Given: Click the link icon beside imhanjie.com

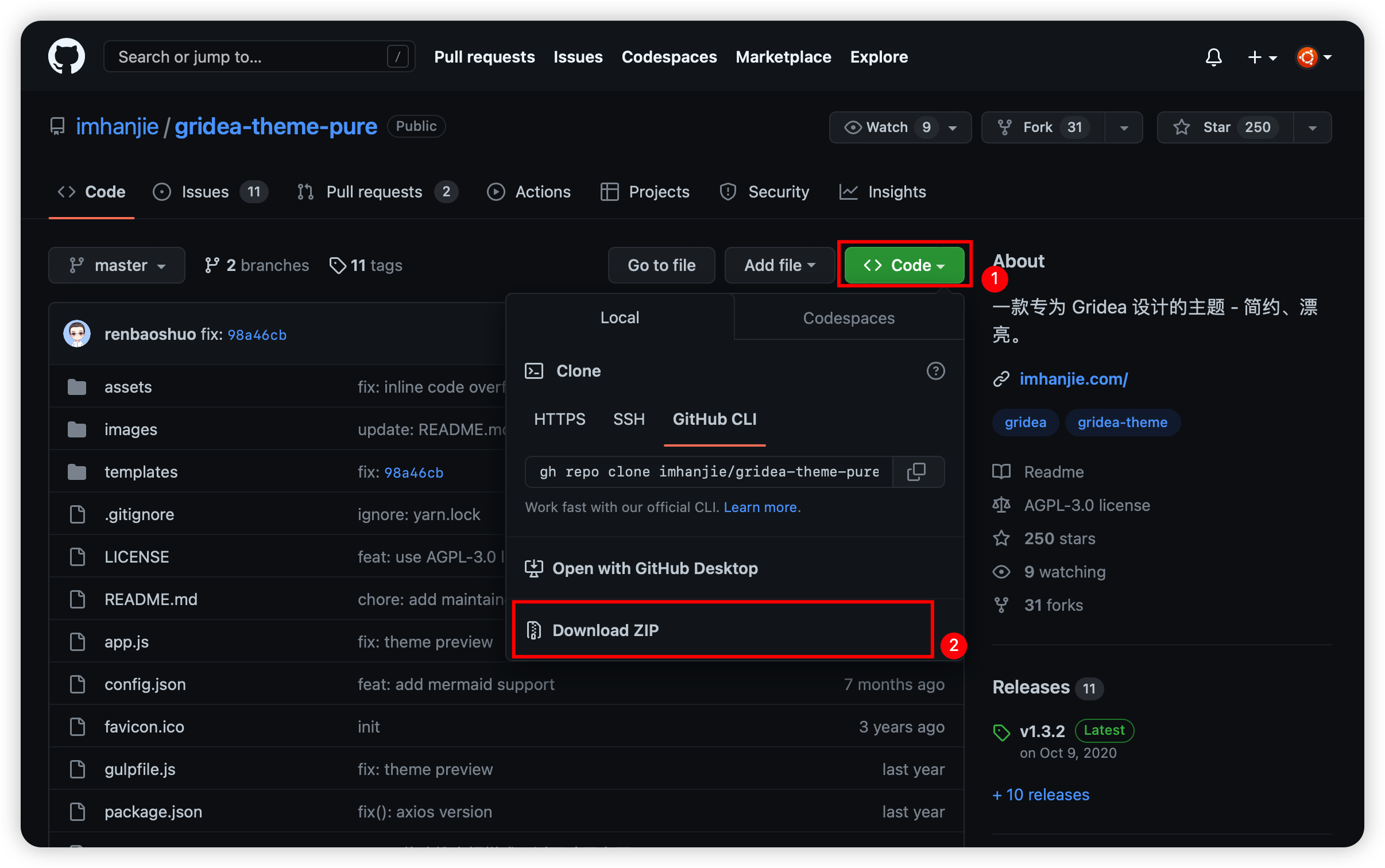Looking at the screenshot, I should point(1001,379).
